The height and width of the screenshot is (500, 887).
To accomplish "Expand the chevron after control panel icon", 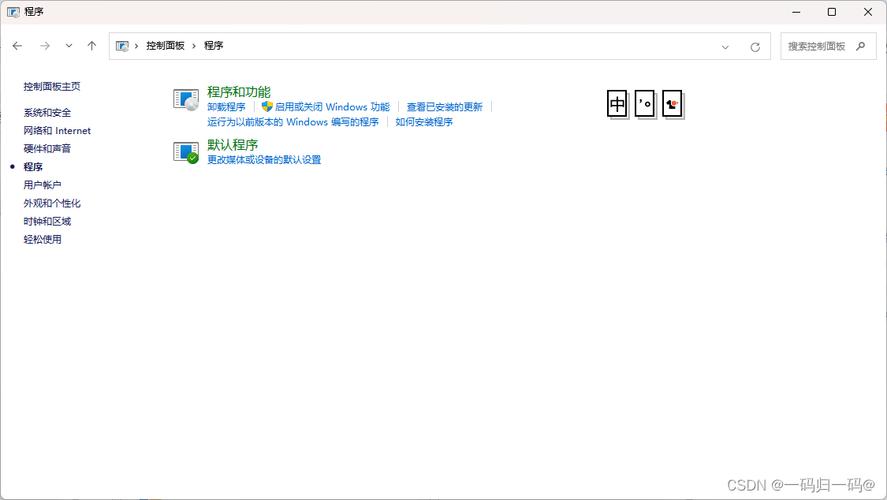I will pos(136,46).
